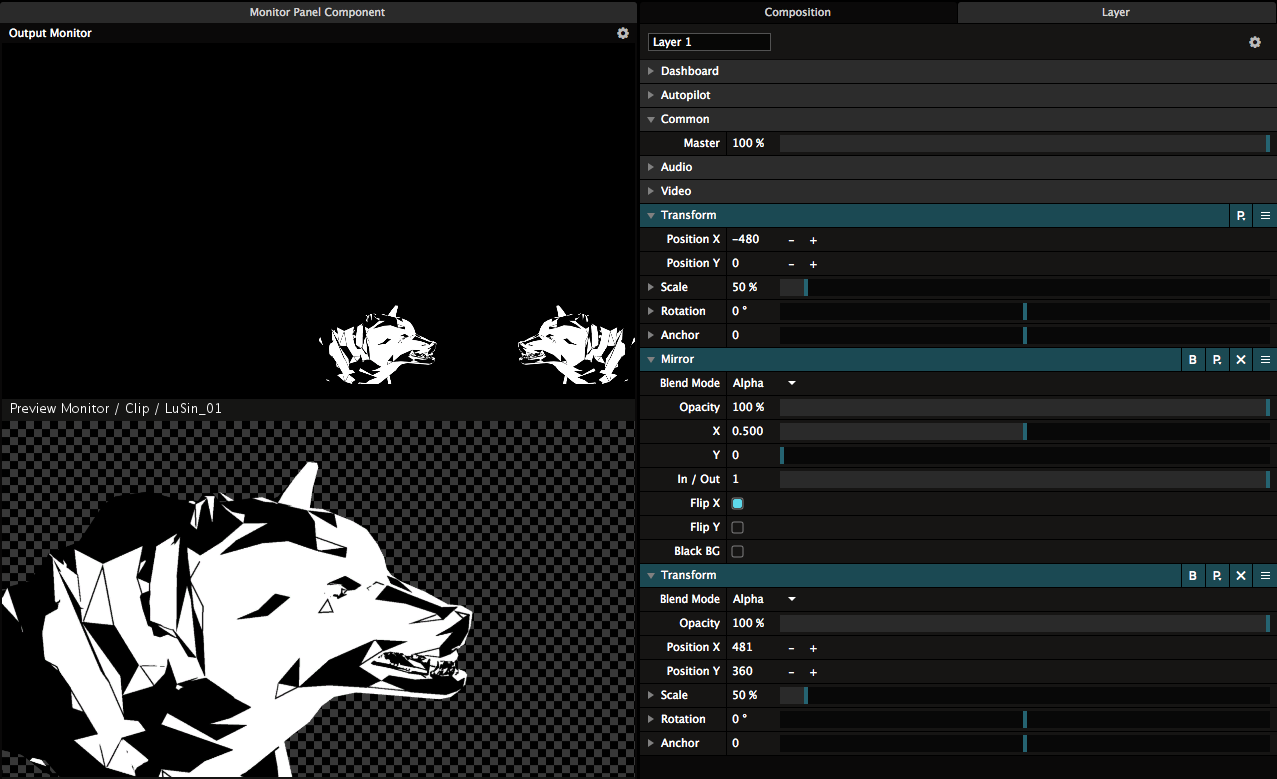The image size is (1277, 779).
Task: Open presets (P.) for Transform above Mirror
Action: coord(1241,215)
